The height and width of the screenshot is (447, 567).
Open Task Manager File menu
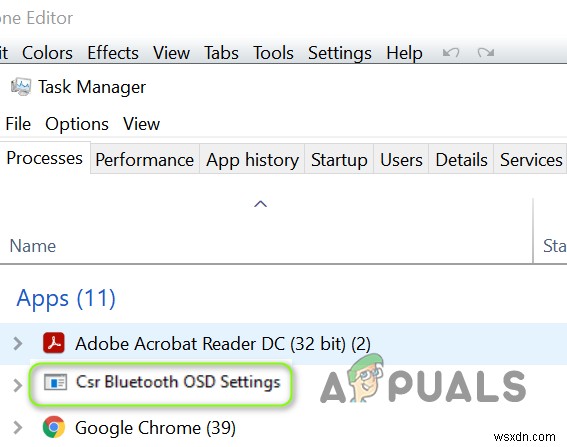[x=18, y=124]
